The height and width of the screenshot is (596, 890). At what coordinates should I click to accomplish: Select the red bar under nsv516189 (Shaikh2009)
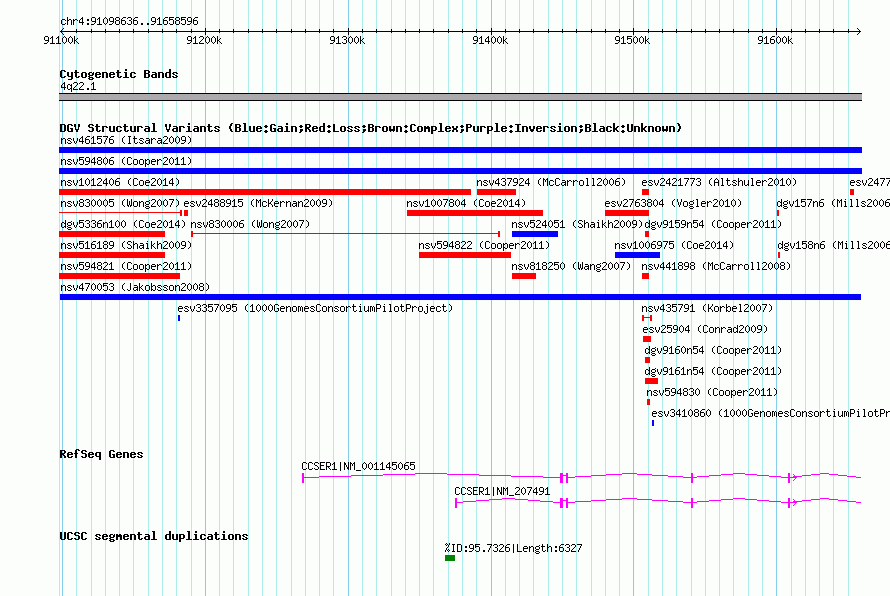(112, 255)
